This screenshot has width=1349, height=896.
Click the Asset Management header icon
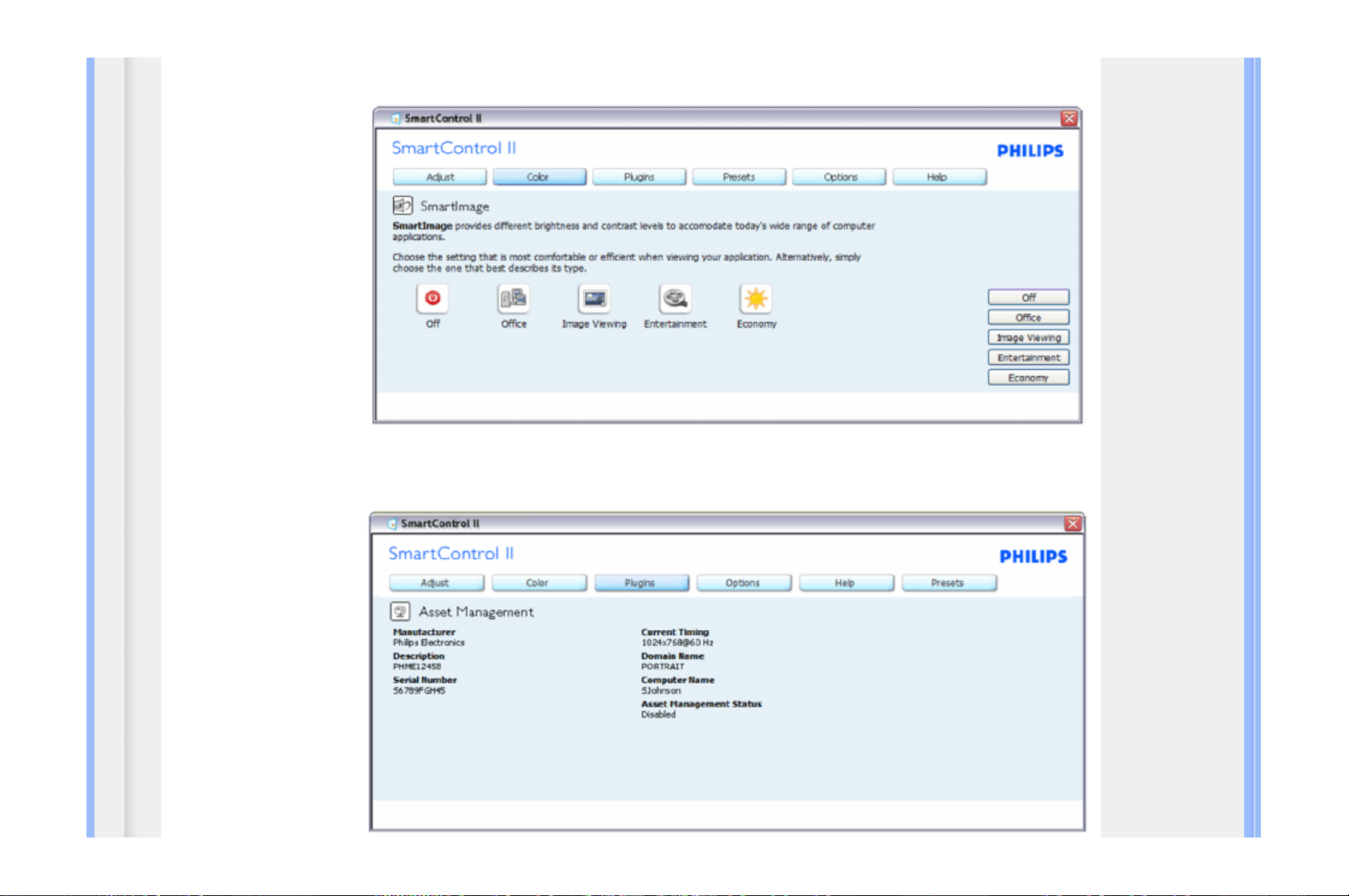pyautogui.click(x=399, y=612)
